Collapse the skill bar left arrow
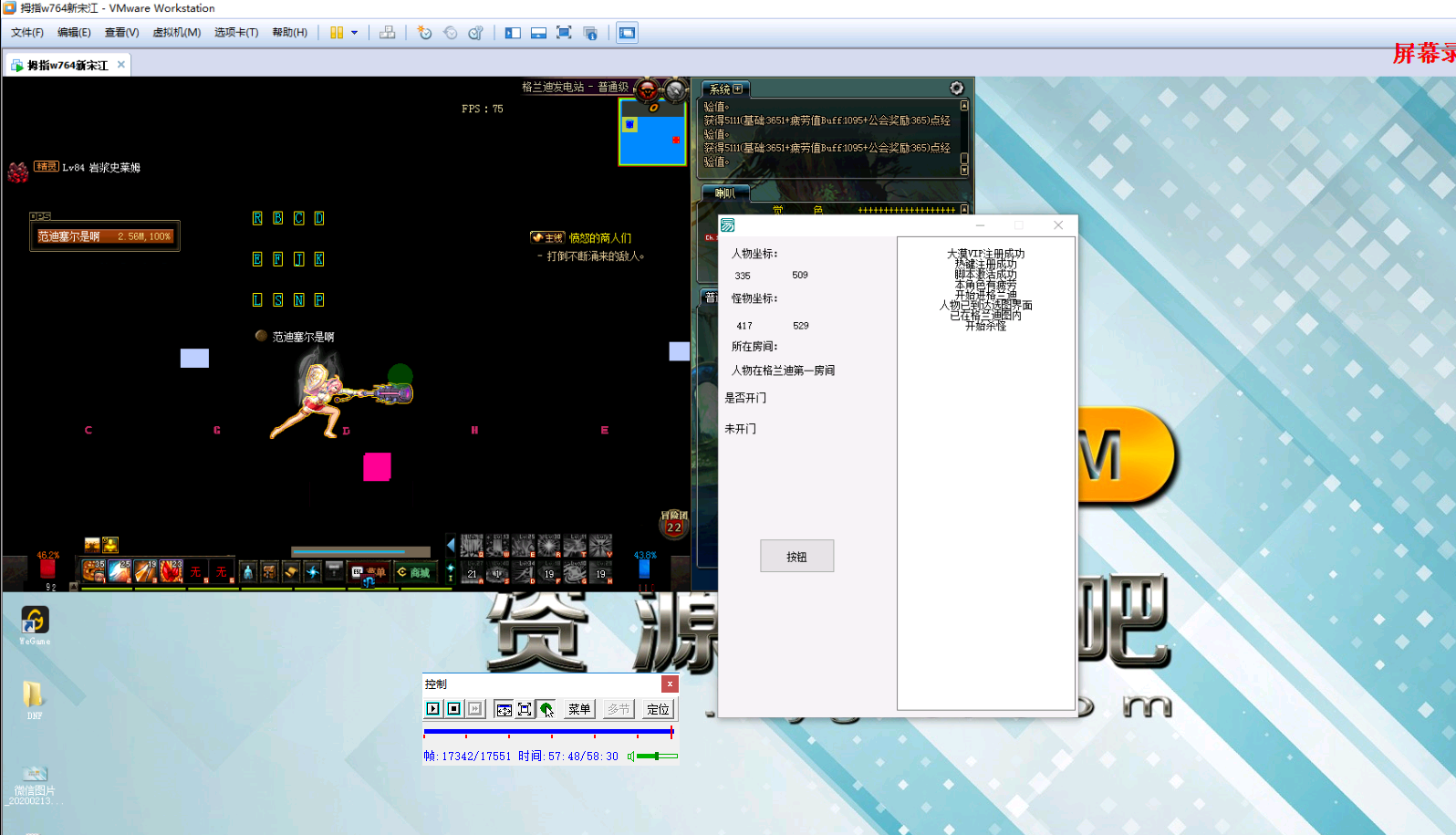 coord(451,545)
